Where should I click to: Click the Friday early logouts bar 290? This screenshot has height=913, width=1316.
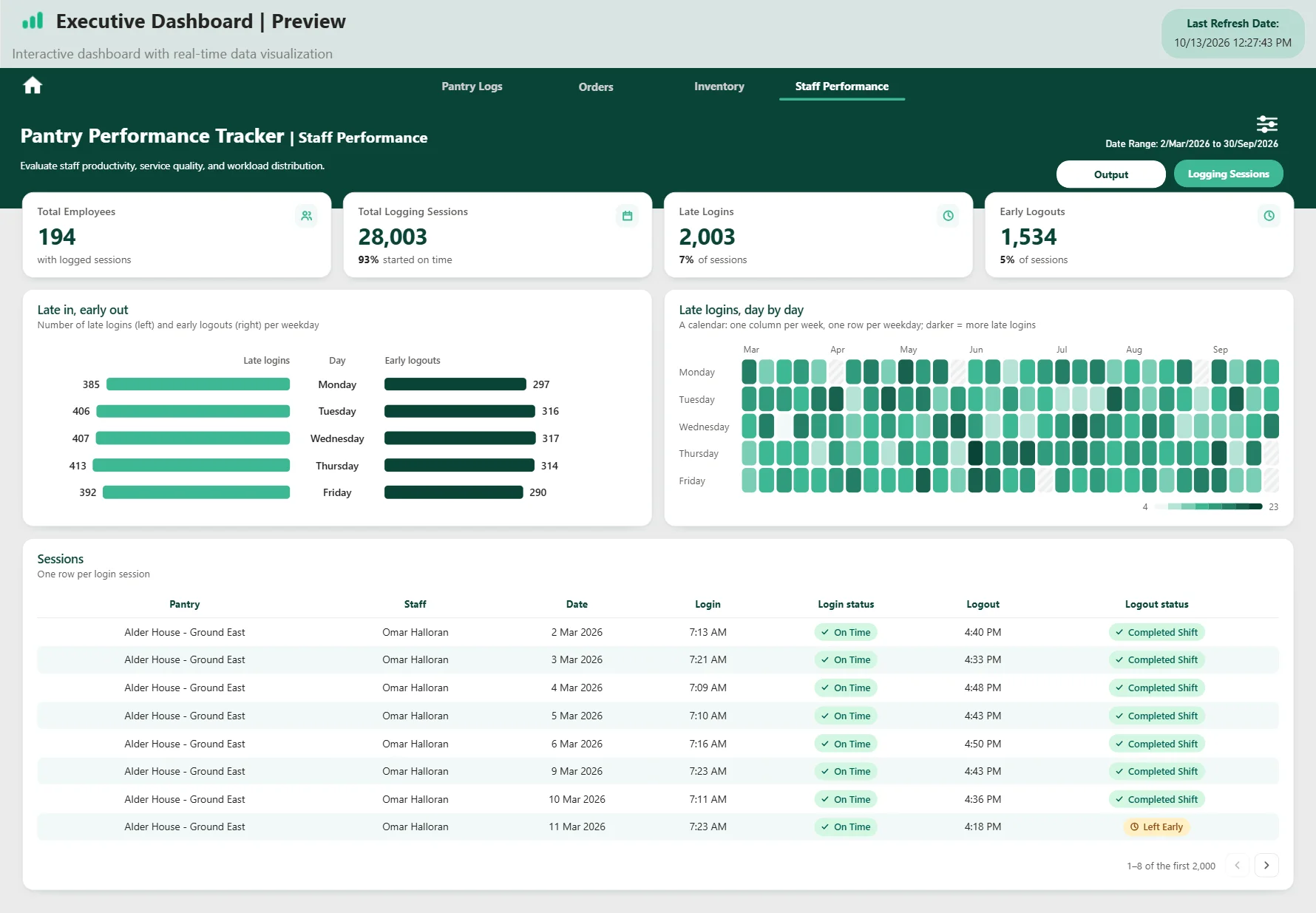(x=454, y=492)
